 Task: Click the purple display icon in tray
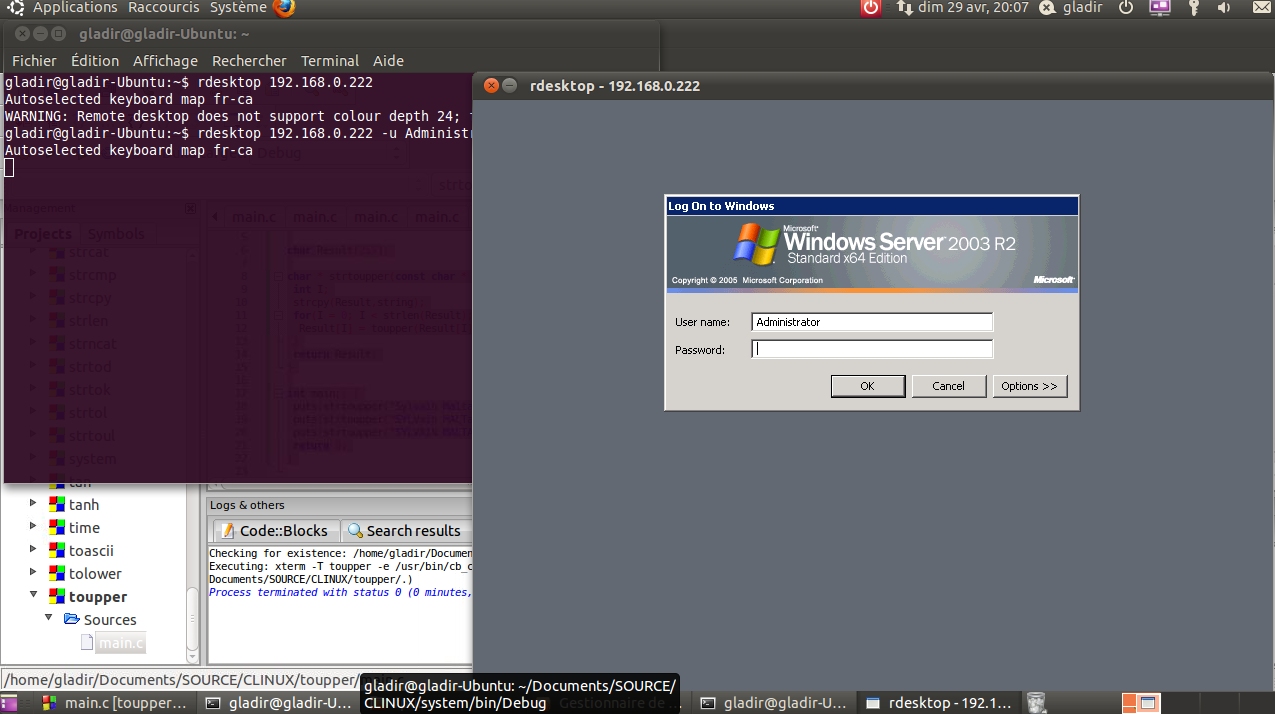(x=1160, y=8)
